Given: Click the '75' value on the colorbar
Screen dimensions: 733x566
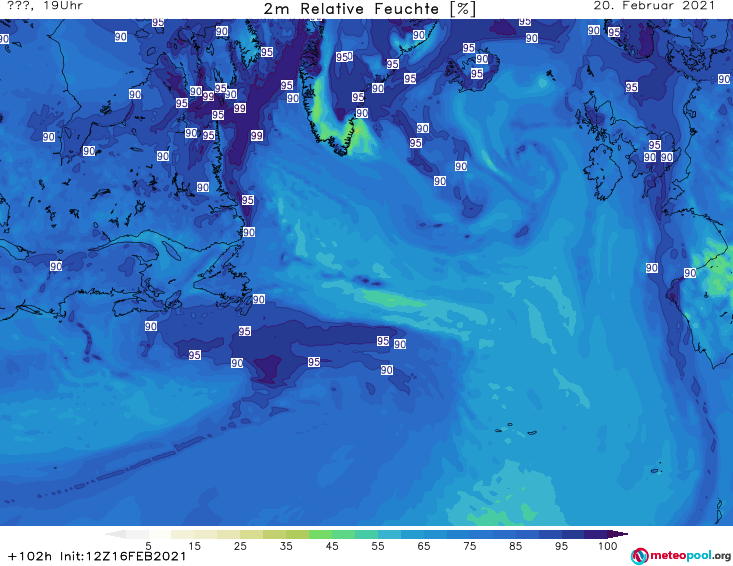Looking at the screenshot, I should click(469, 546).
